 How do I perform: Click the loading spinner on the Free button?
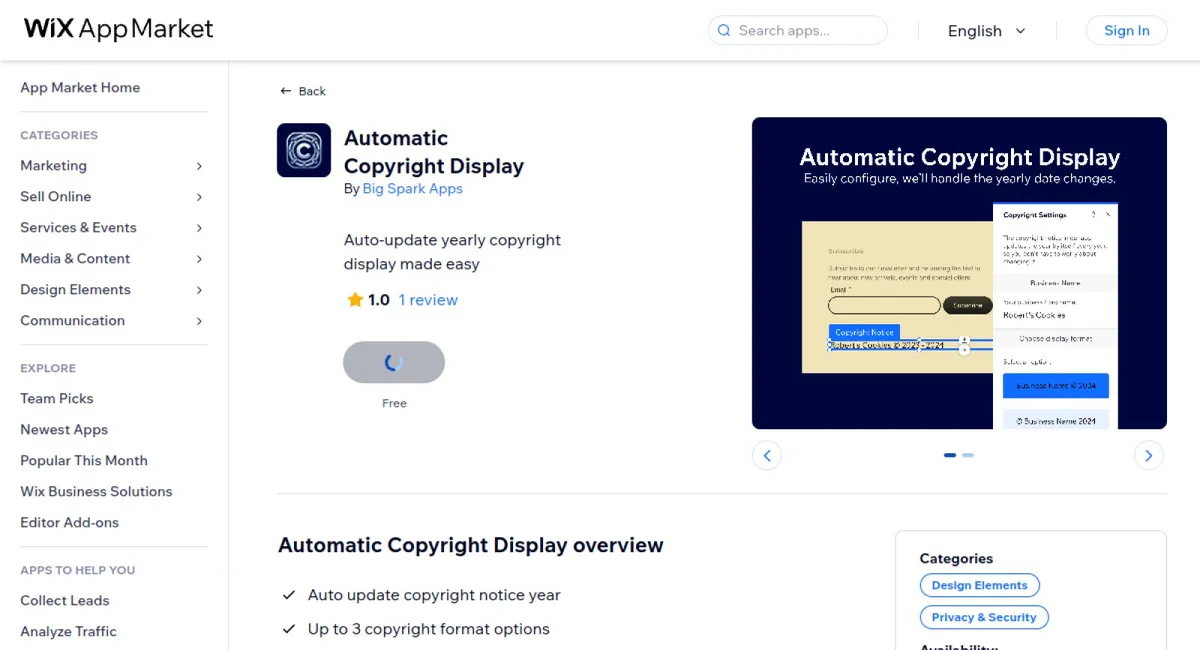(394, 362)
